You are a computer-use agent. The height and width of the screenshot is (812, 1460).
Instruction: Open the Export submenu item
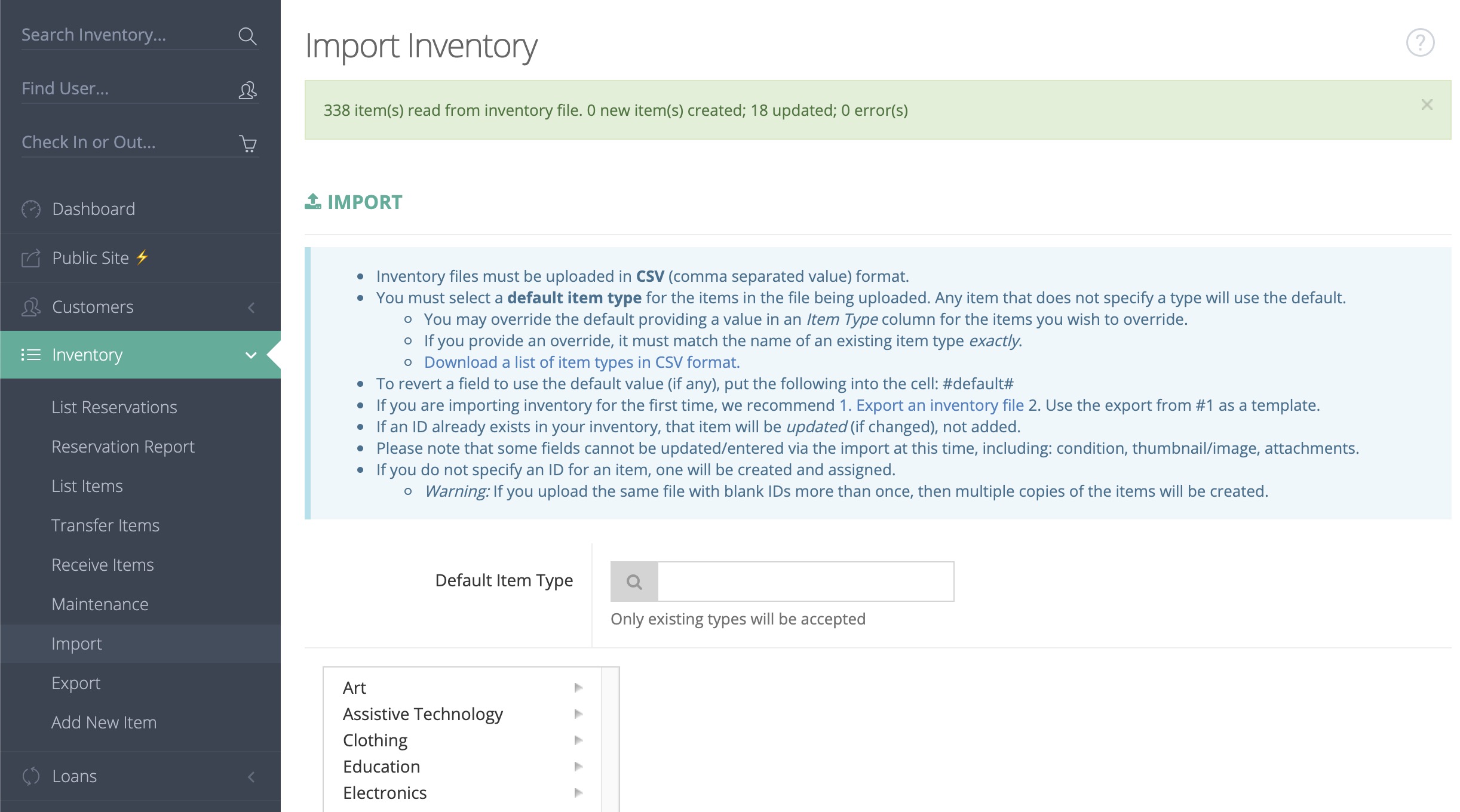click(x=76, y=683)
